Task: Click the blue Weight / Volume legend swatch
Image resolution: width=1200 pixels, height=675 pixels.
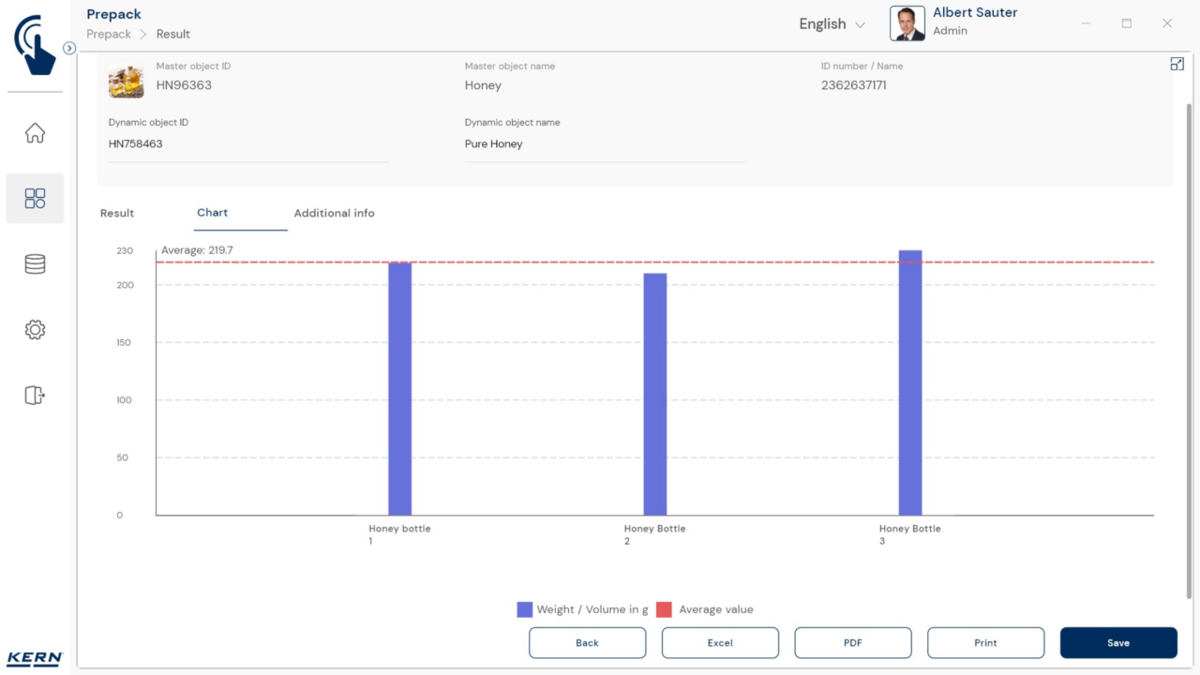Action: 524,610
